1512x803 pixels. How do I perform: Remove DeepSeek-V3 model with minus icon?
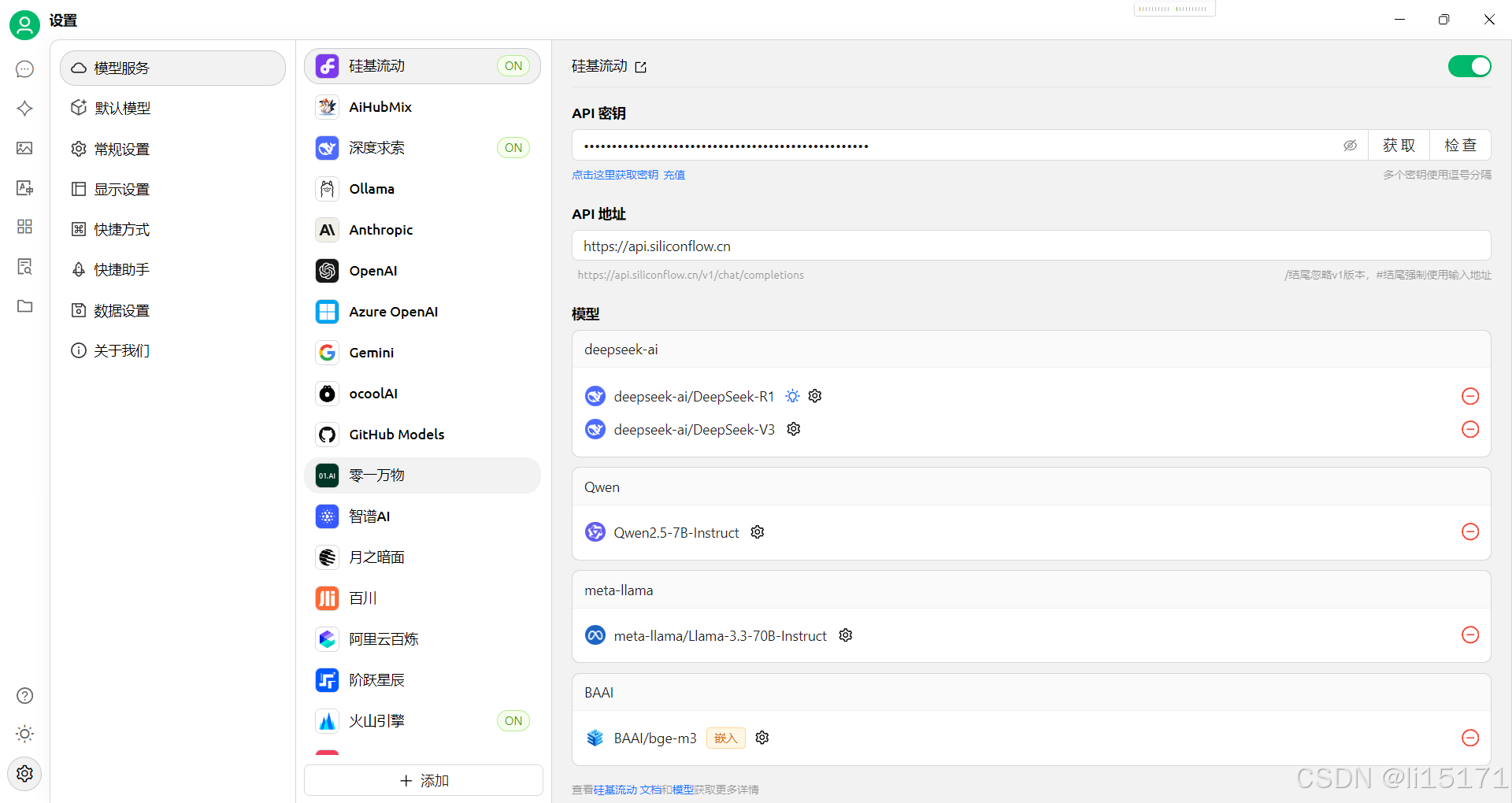click(1469, 429)
